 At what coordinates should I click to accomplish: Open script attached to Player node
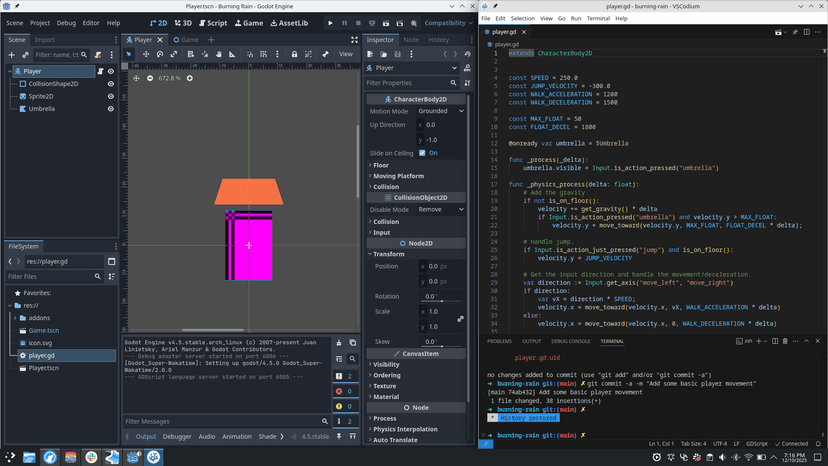pos(100,71)
